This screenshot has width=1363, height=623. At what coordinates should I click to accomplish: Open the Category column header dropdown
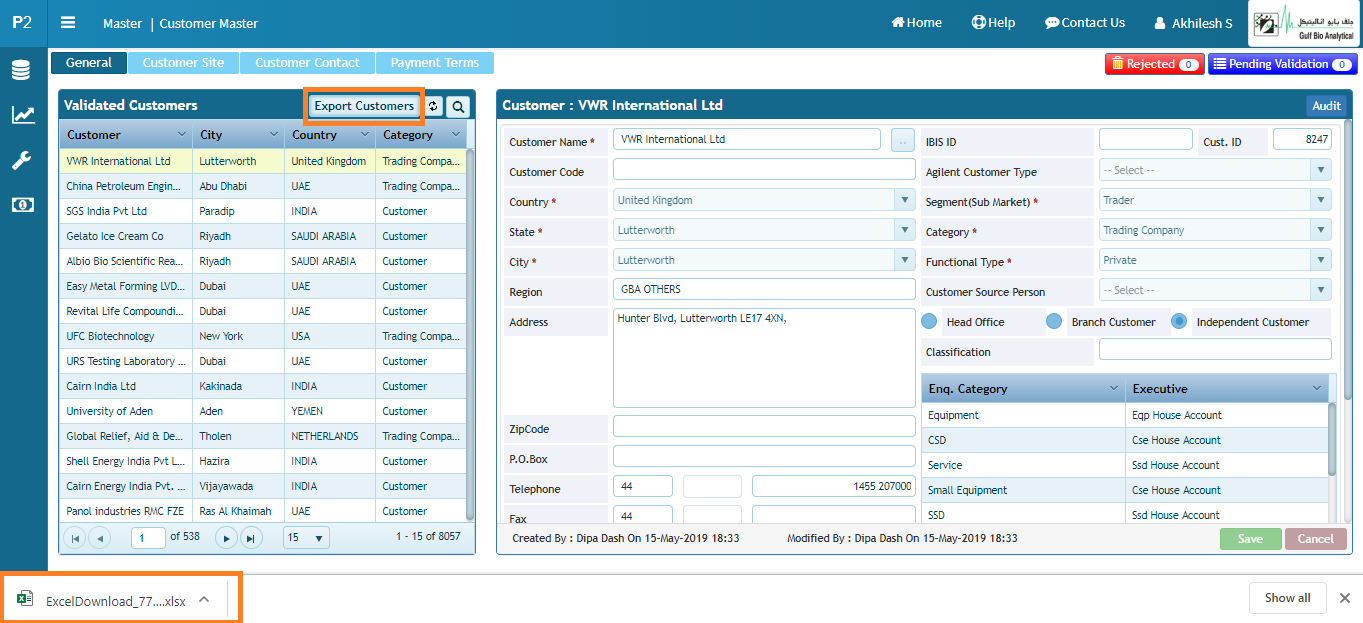pos(456,134)
